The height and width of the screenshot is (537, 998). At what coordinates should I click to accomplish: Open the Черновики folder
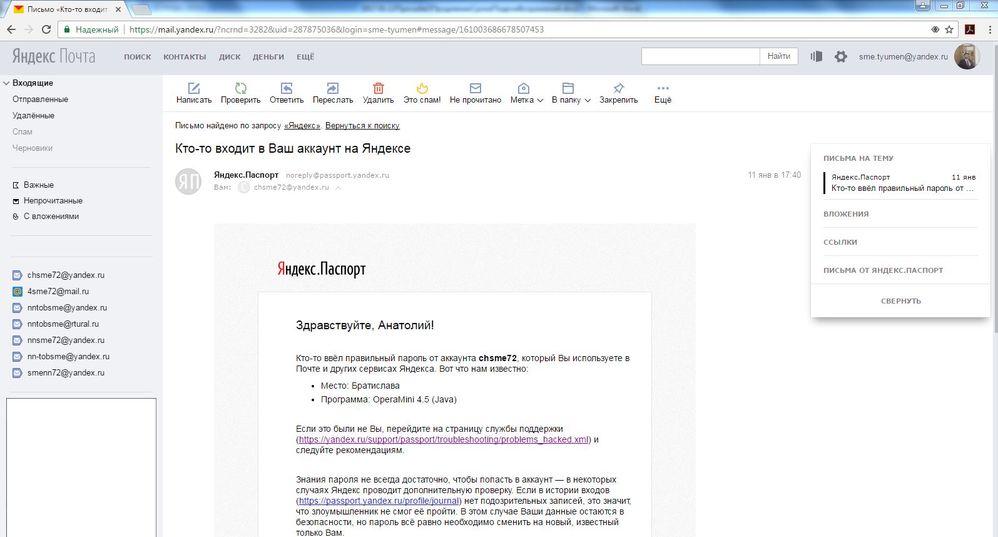pos(32,148)
